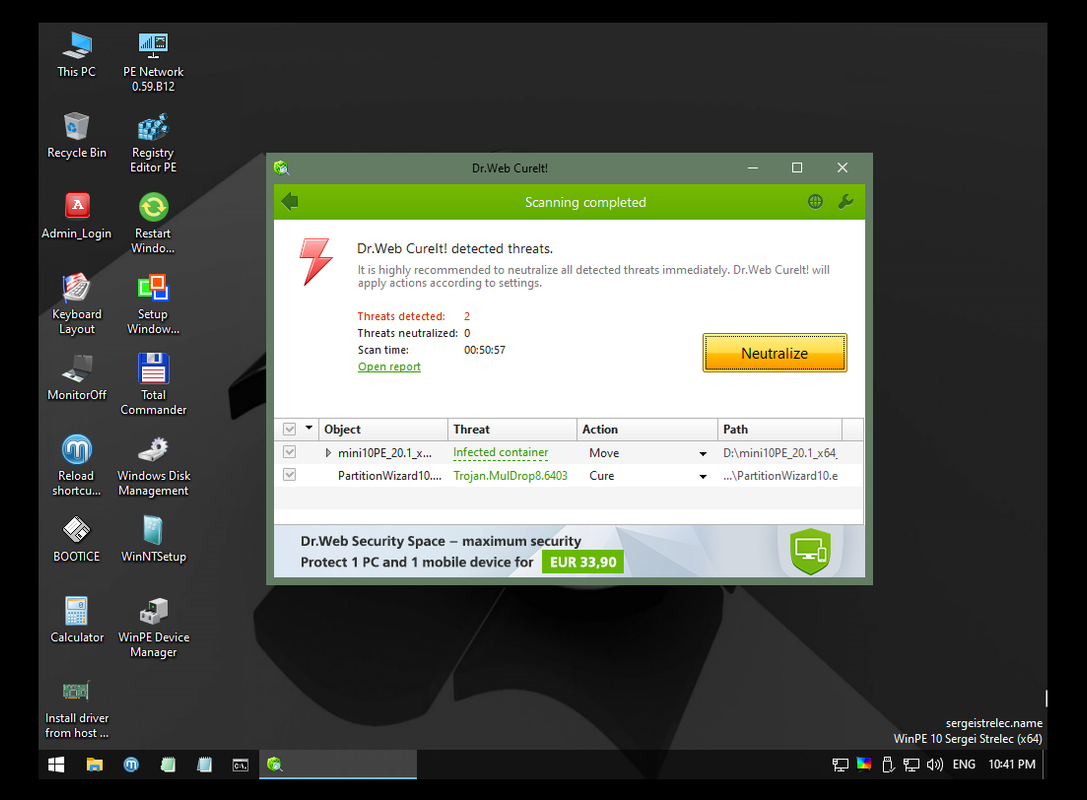The width and height of the screenshot is (1087, 800).
Task: Click the USB device tray icon
Action: pyautogui.click(x=887, y=765)
